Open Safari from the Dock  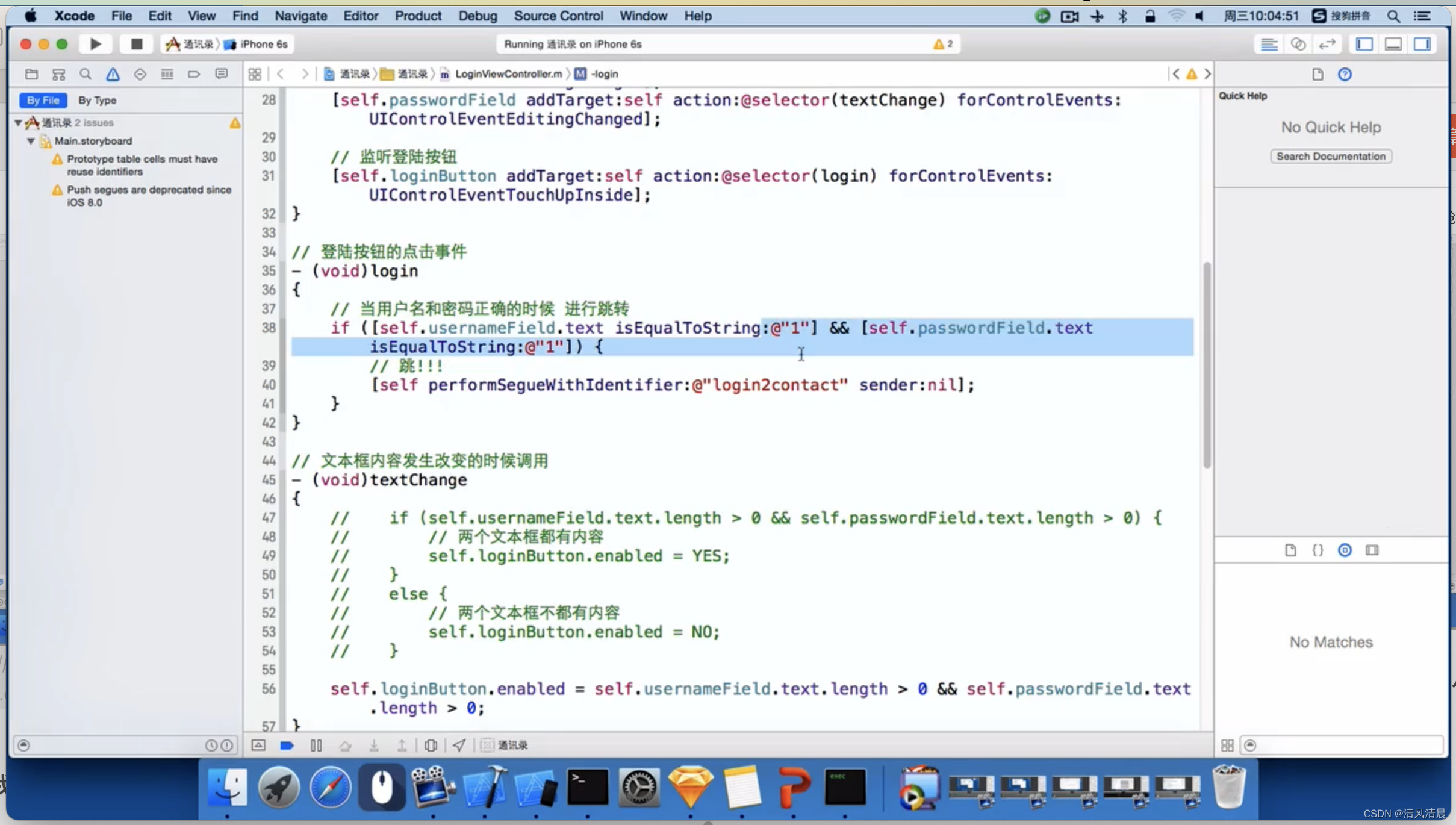coord(330,787)
